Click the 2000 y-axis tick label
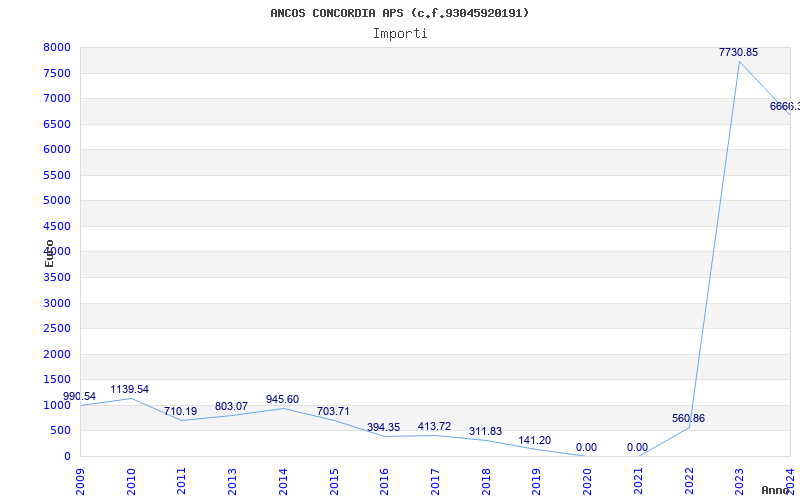This screenshot has width=800, height=500. point(57,354)
